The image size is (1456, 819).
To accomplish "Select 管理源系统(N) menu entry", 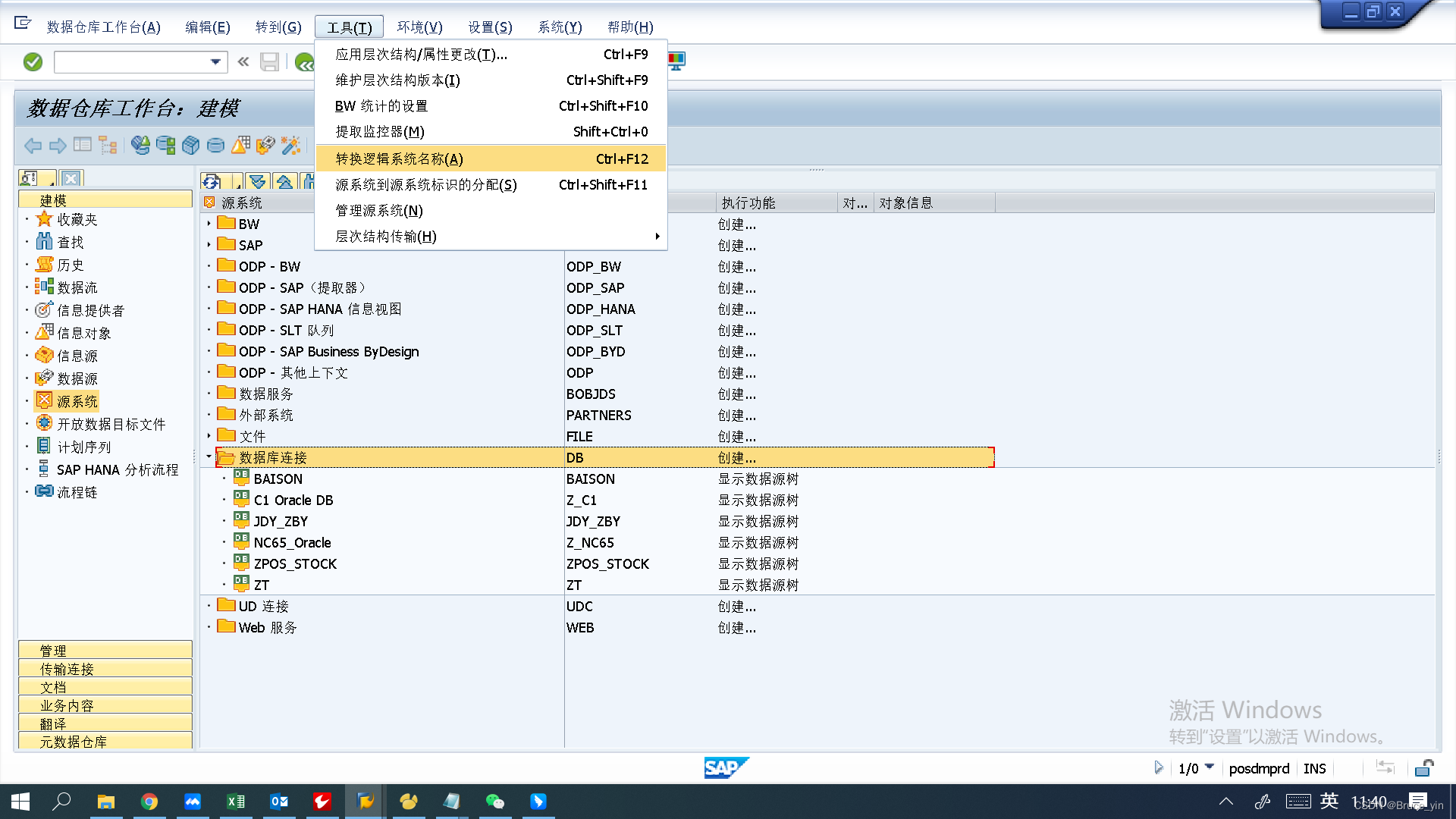I will (379, 211).
